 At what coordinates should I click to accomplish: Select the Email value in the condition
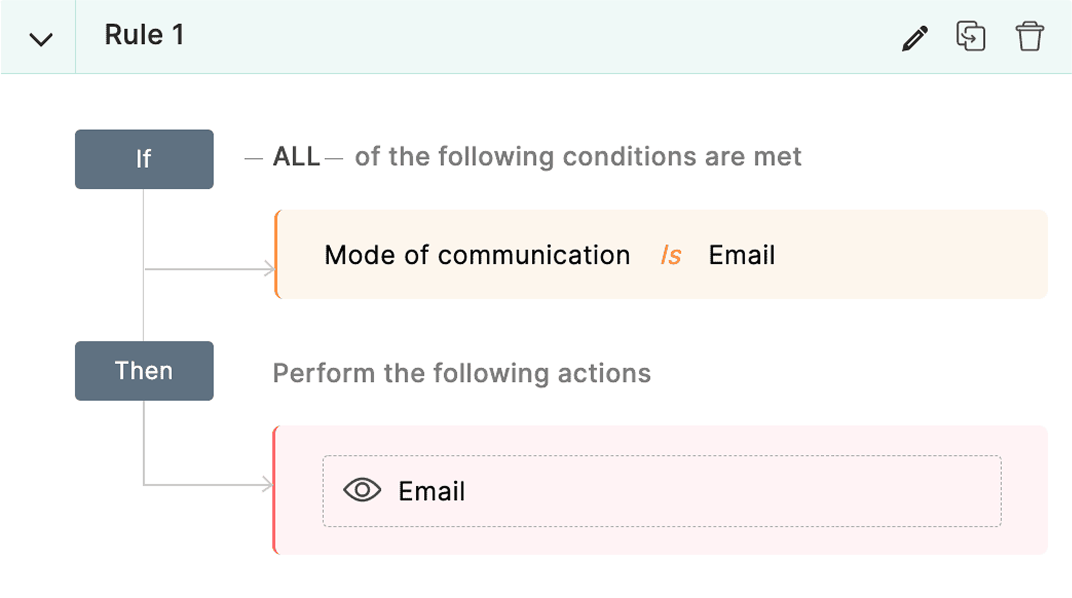pyautogui.click(x=741, y=254)
